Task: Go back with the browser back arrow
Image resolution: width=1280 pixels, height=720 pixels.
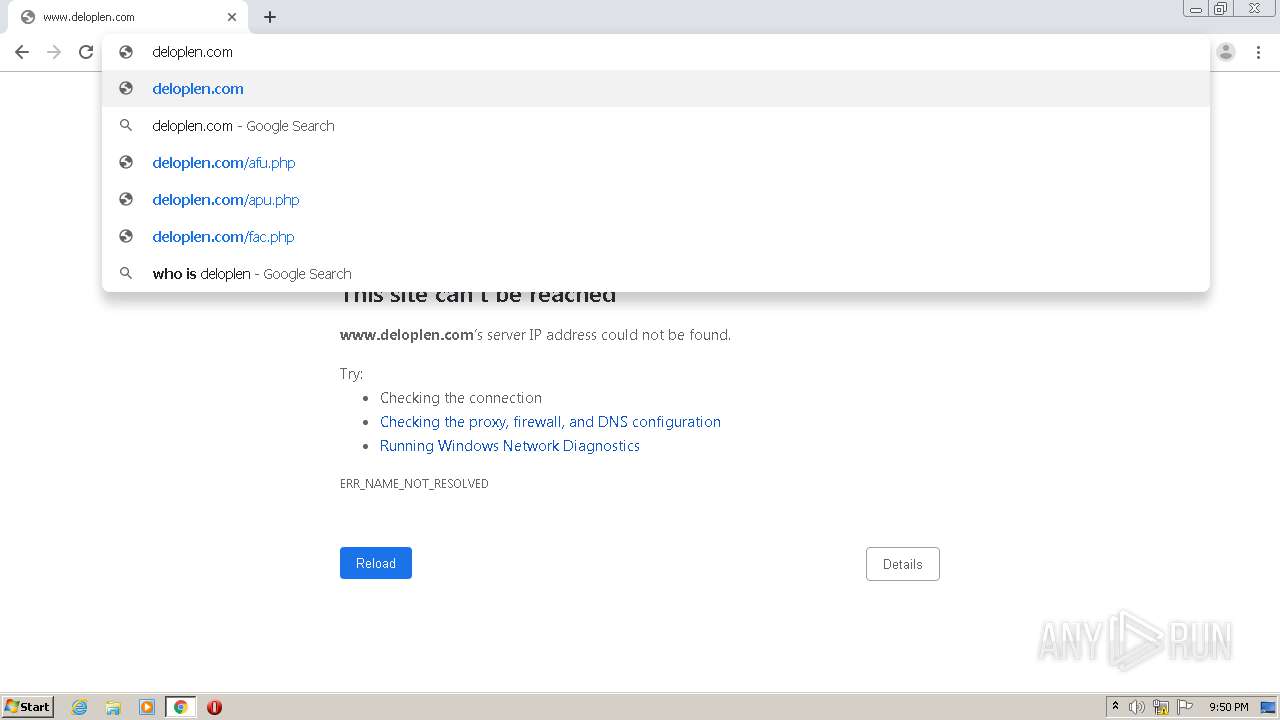Action: tap(22, 52)
